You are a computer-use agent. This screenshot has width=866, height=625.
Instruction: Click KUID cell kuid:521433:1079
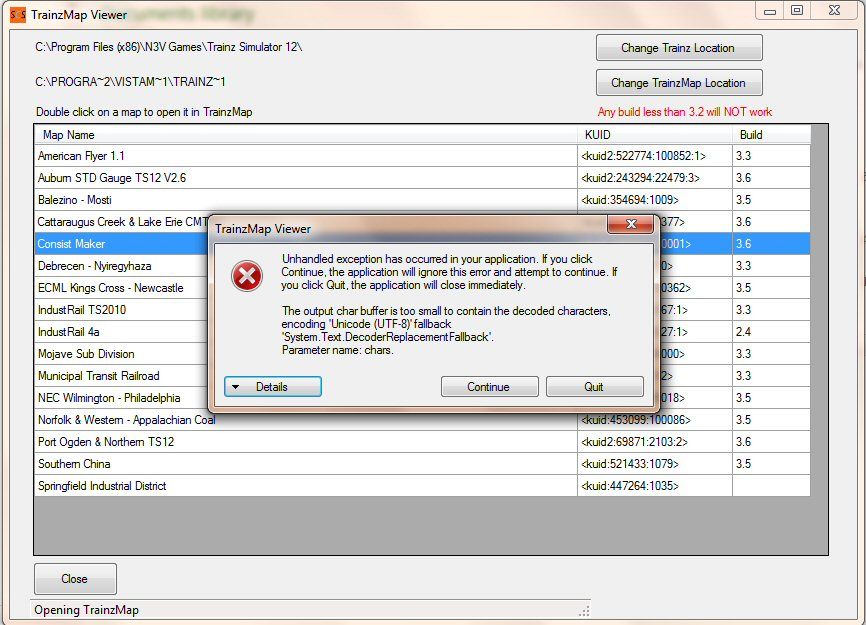[655, 464]
